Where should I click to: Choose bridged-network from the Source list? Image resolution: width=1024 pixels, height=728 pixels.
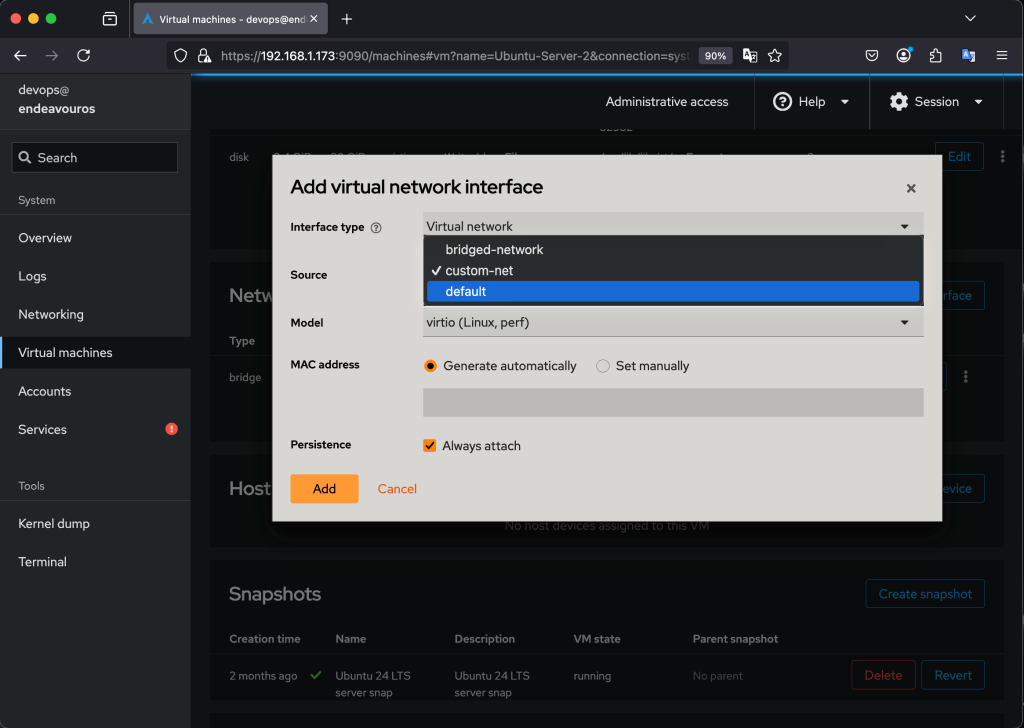click(672, 250)
